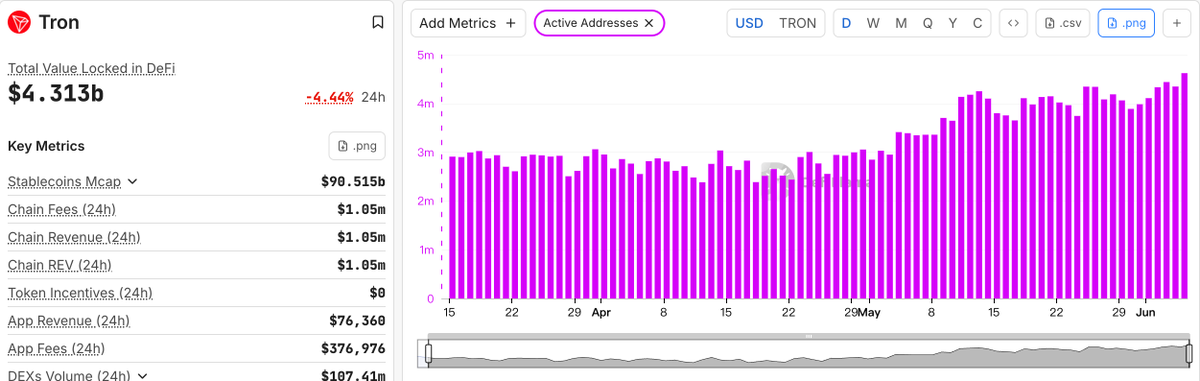The image size is (1200, 381).
Task: Select Cumulative (C) option
Action: (977, 23)
